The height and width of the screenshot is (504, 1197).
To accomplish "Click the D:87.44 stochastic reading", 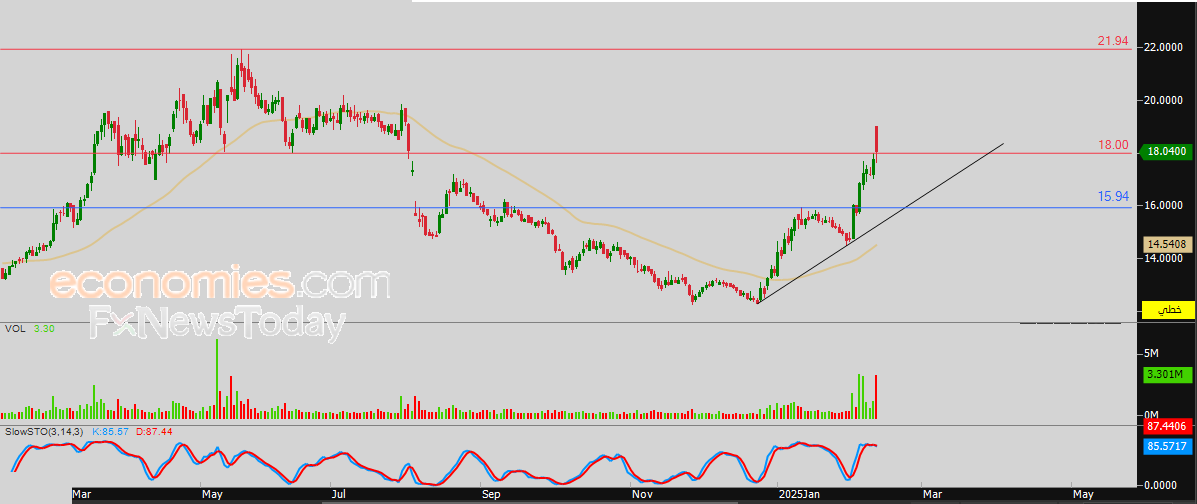I will (x=154, y=433).
